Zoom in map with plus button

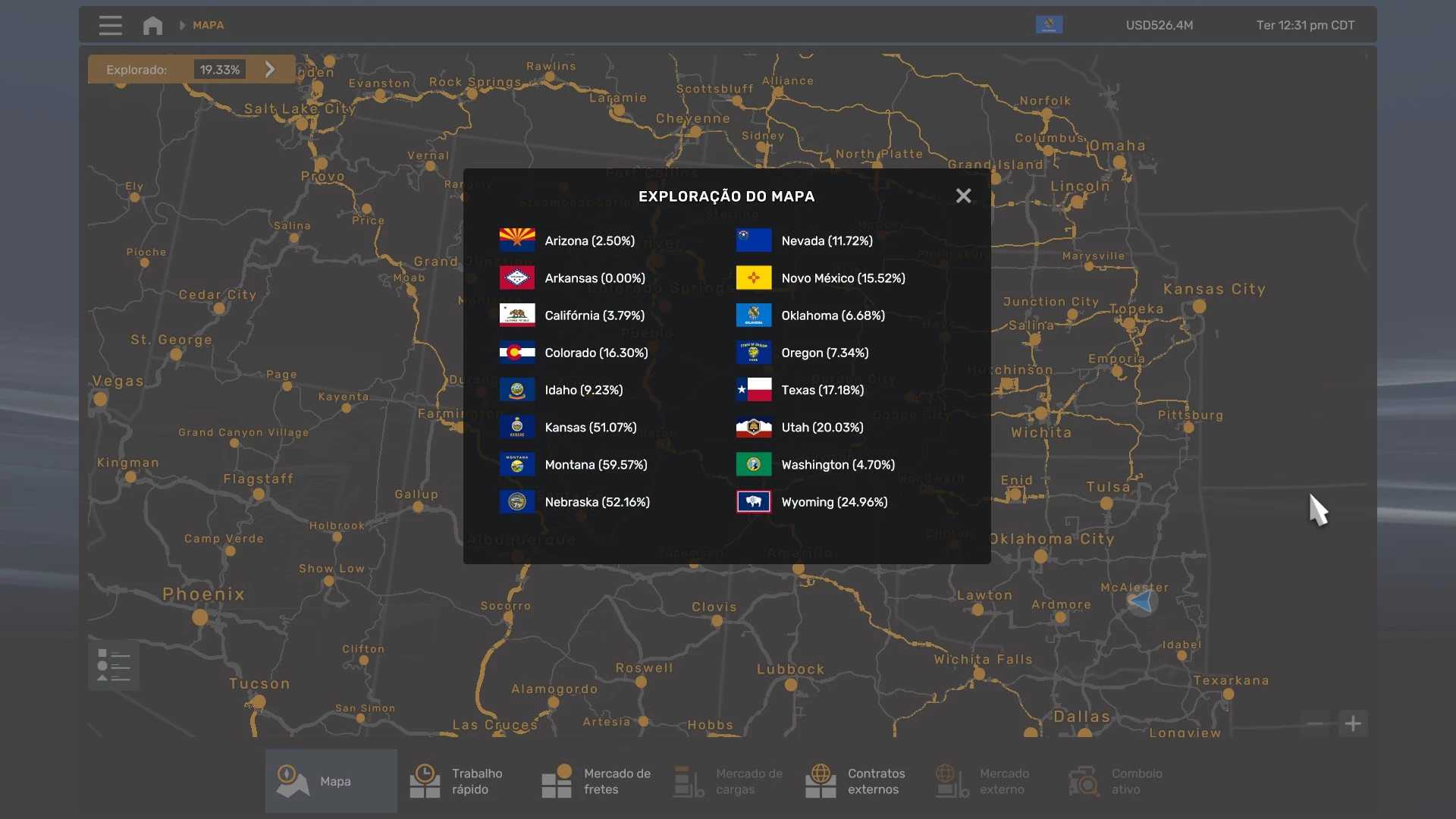point(1352,723)
